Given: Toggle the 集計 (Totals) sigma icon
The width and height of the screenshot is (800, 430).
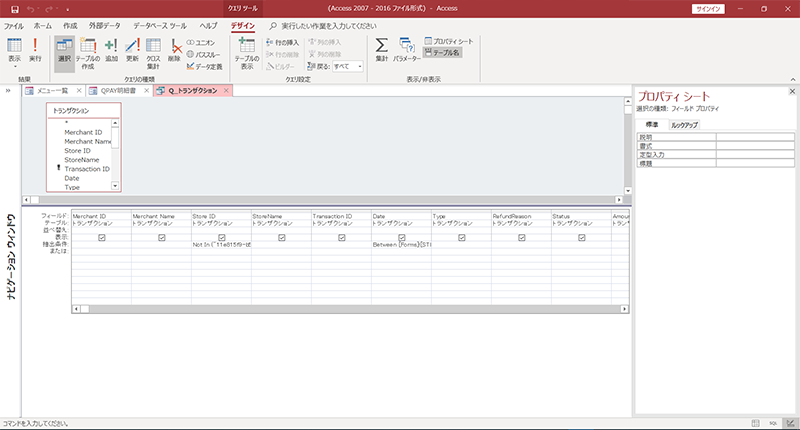Looking at the screenshot, I should (382, 50).
